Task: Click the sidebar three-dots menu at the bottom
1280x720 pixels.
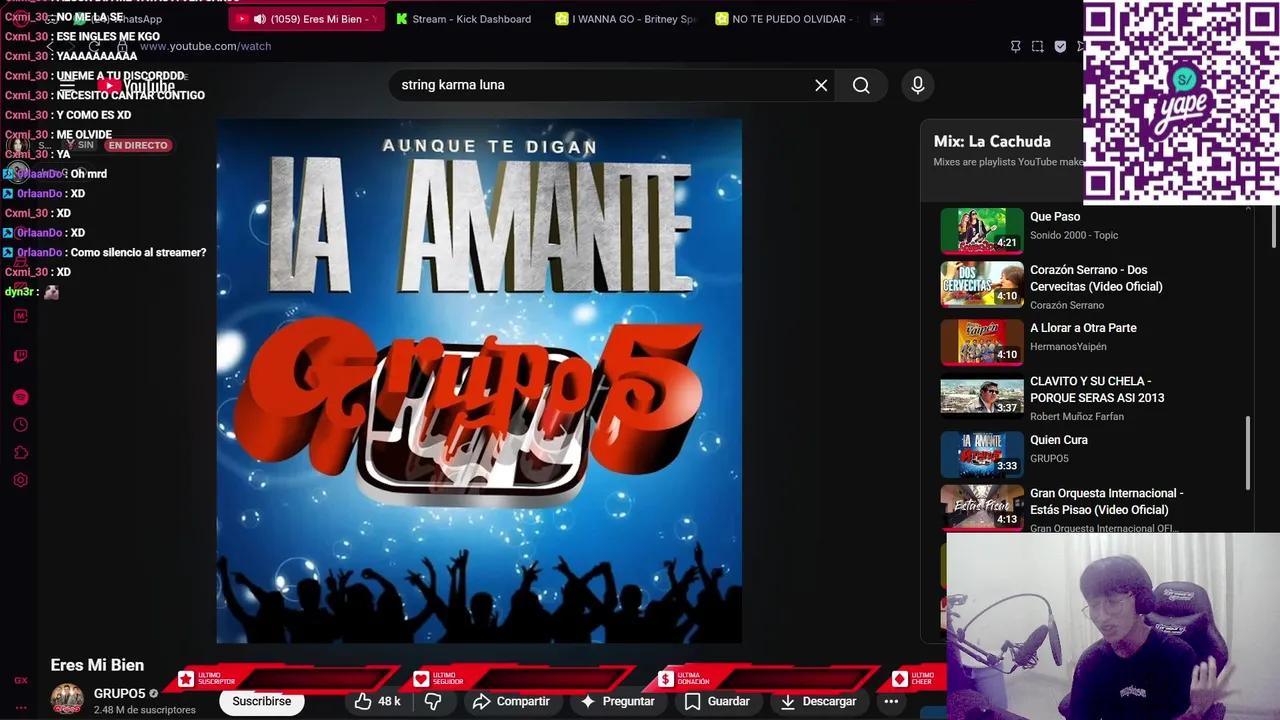Action: coord(20,707)
